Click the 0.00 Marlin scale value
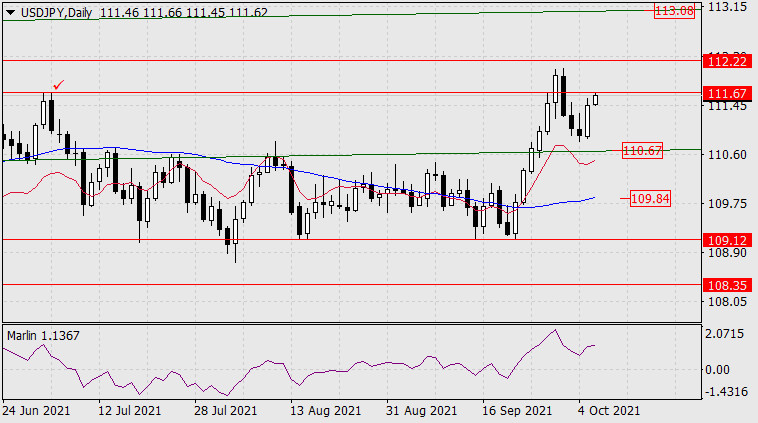 (x=717, y=370)
